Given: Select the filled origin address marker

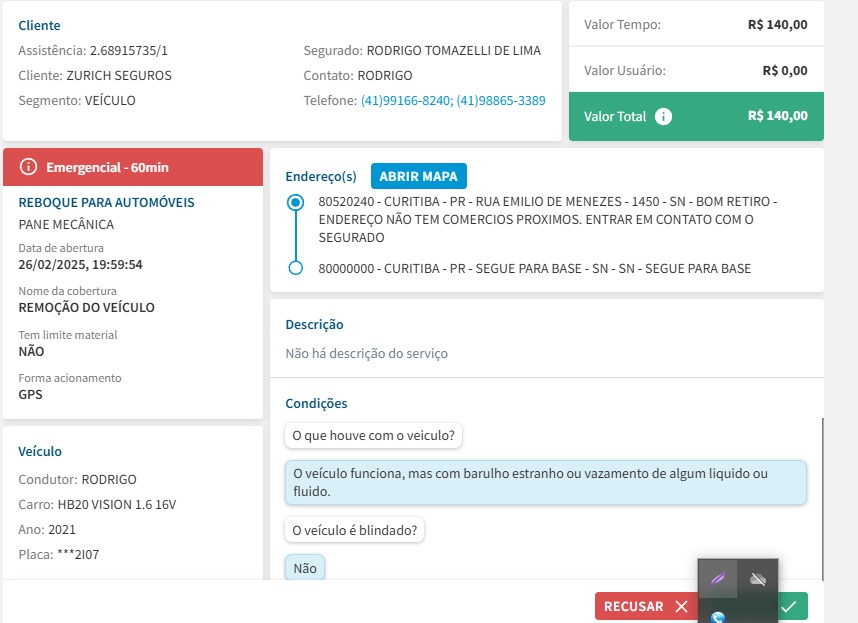Looking at the screenshot, I should [295, 202].
